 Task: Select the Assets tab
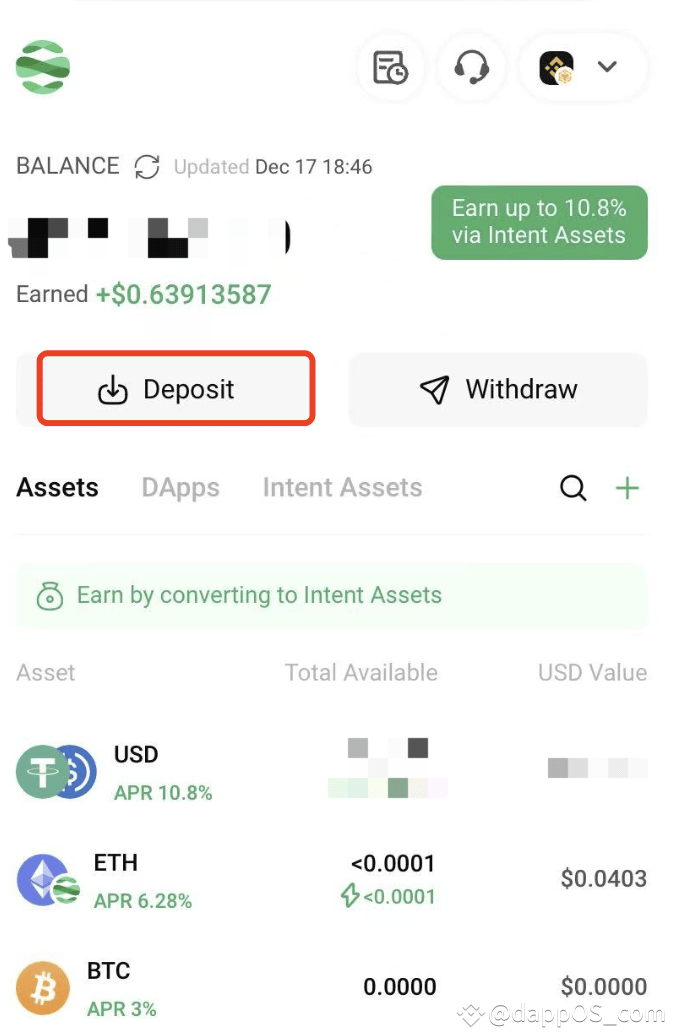pos(57,488)
